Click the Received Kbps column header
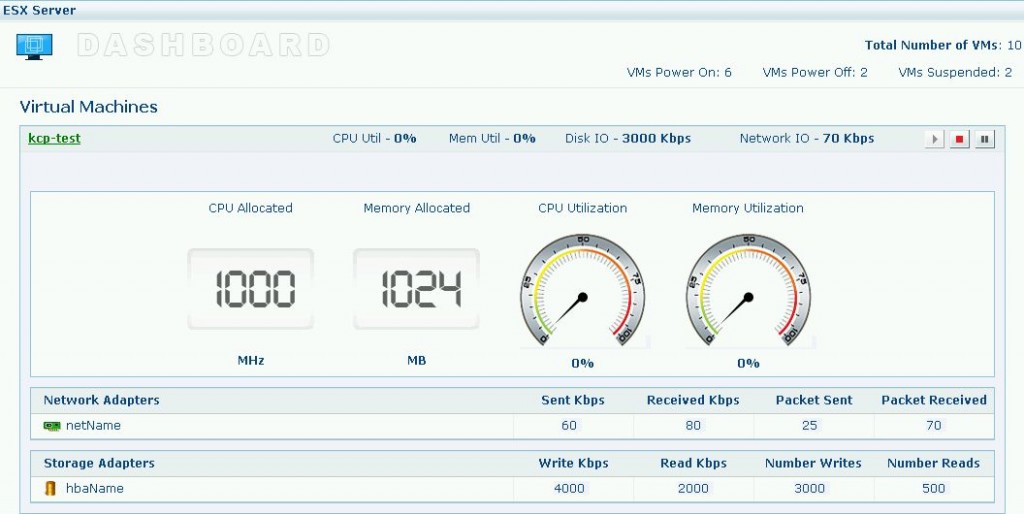 pos(693,400)
